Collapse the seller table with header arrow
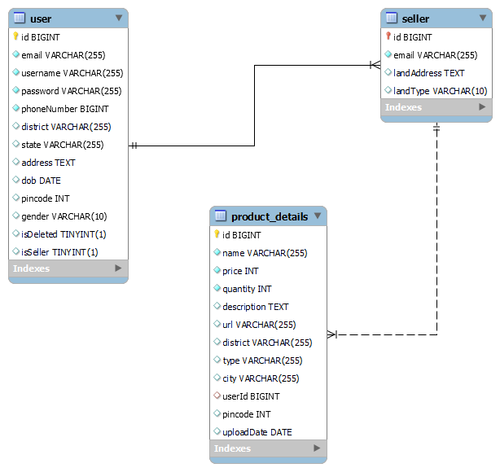The image size is (500, 471). click(x=483, y=18)
